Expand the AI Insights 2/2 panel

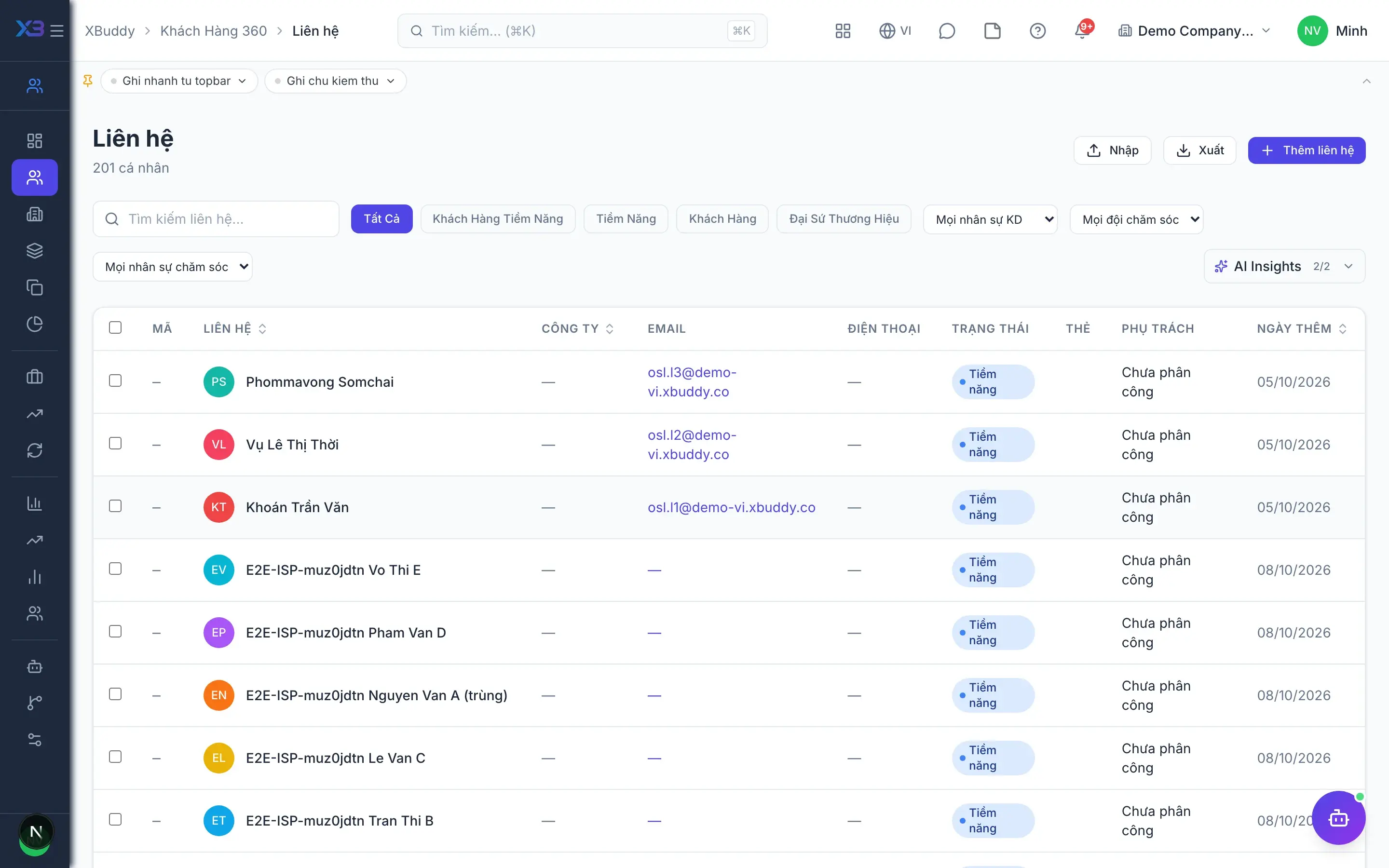[x=1284, y=266]
